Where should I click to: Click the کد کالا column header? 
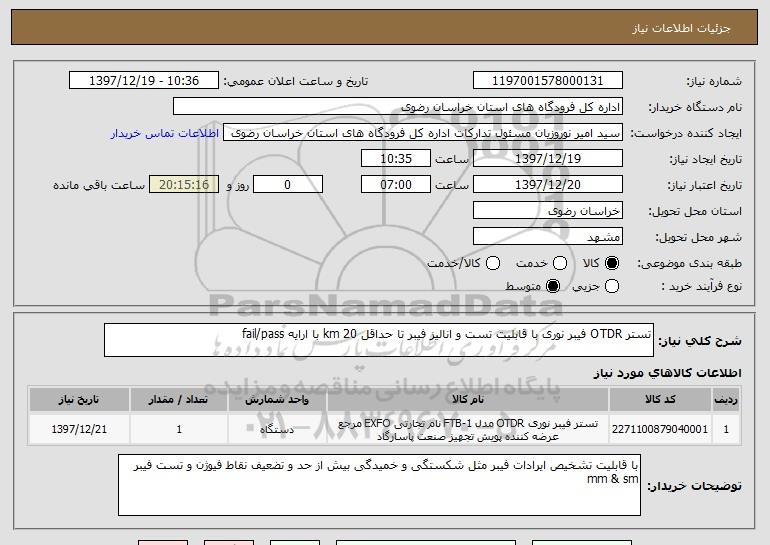[x=660, y=400]
